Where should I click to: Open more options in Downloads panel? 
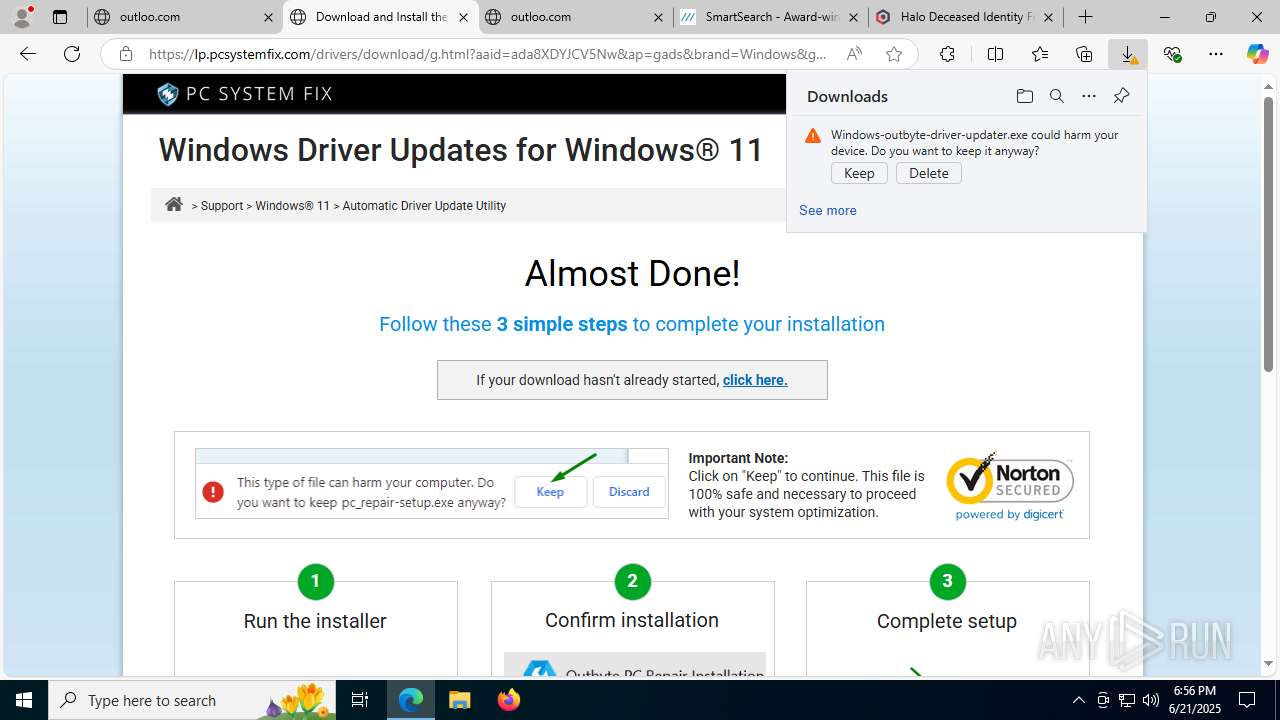pos(1089,96)
